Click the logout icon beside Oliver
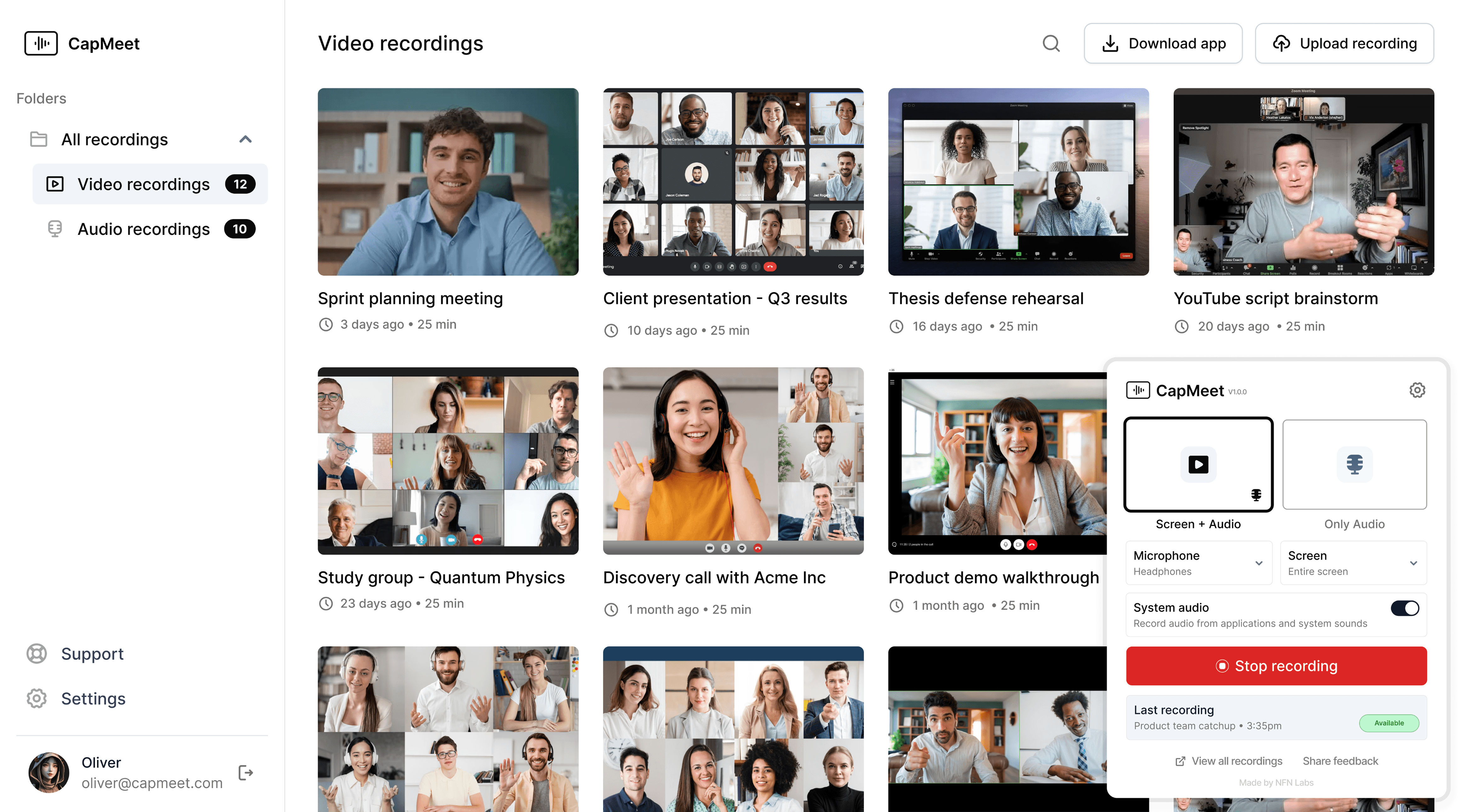 tap(246, 773)
